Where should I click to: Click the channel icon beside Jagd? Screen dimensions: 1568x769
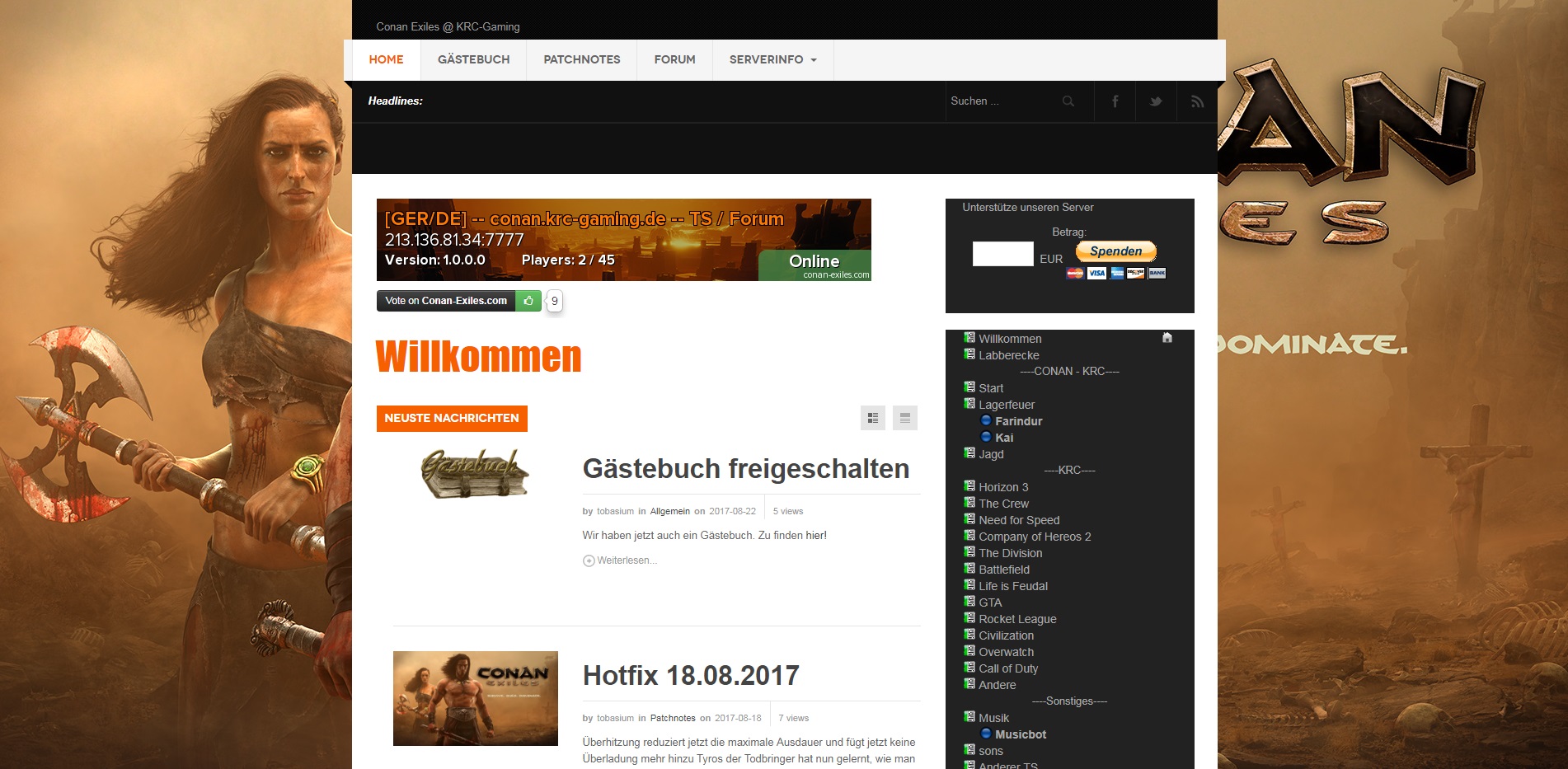(x=969, y=453)
